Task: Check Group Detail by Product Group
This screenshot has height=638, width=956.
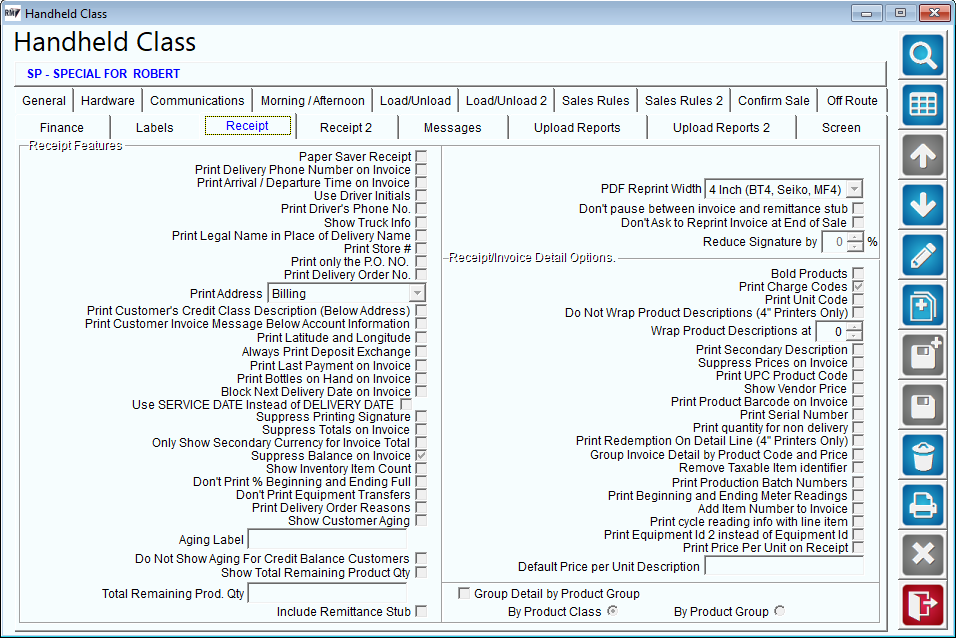Action: pos(464,593)
